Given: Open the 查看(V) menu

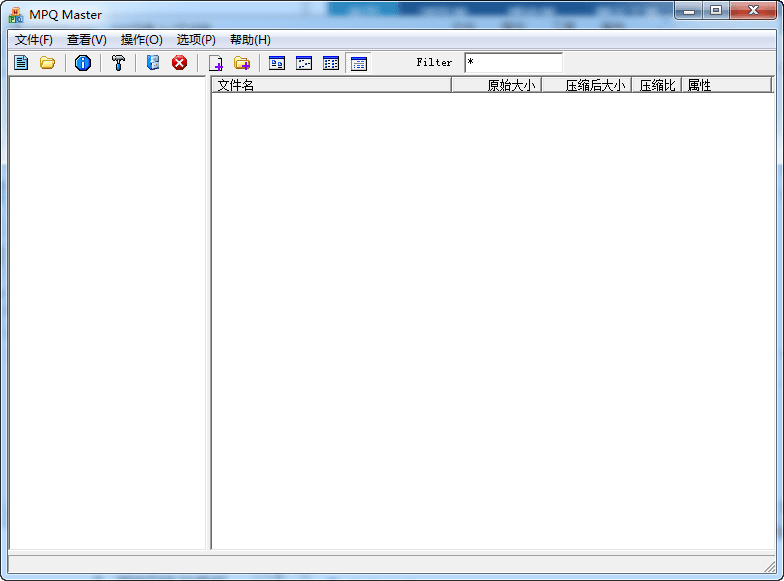Looking at the screenshot, I should pos(86,40).
